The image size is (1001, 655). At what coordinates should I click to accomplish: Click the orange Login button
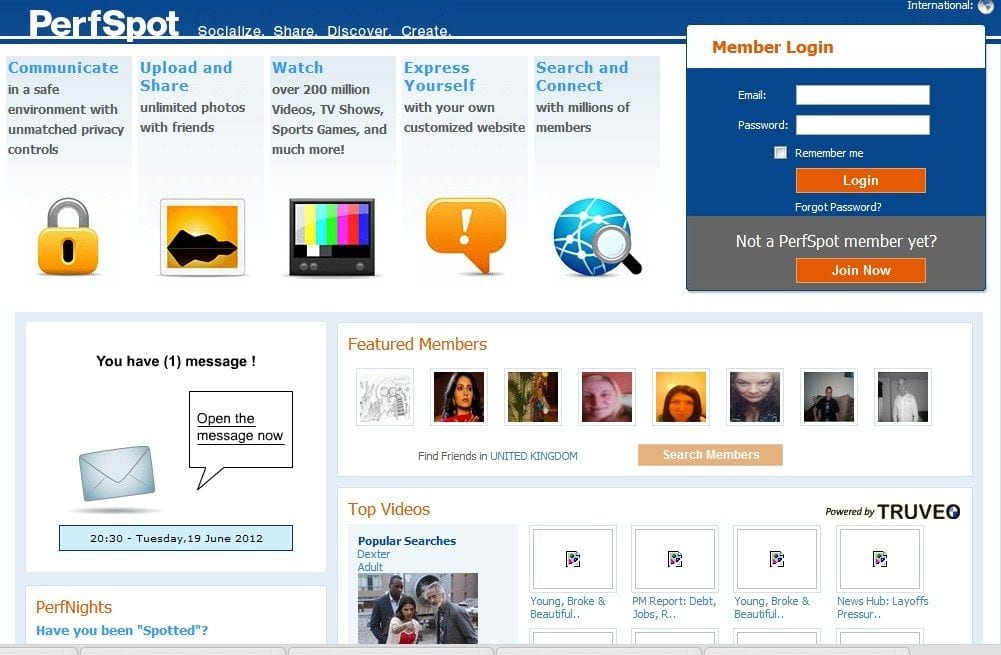click(861, 181)
